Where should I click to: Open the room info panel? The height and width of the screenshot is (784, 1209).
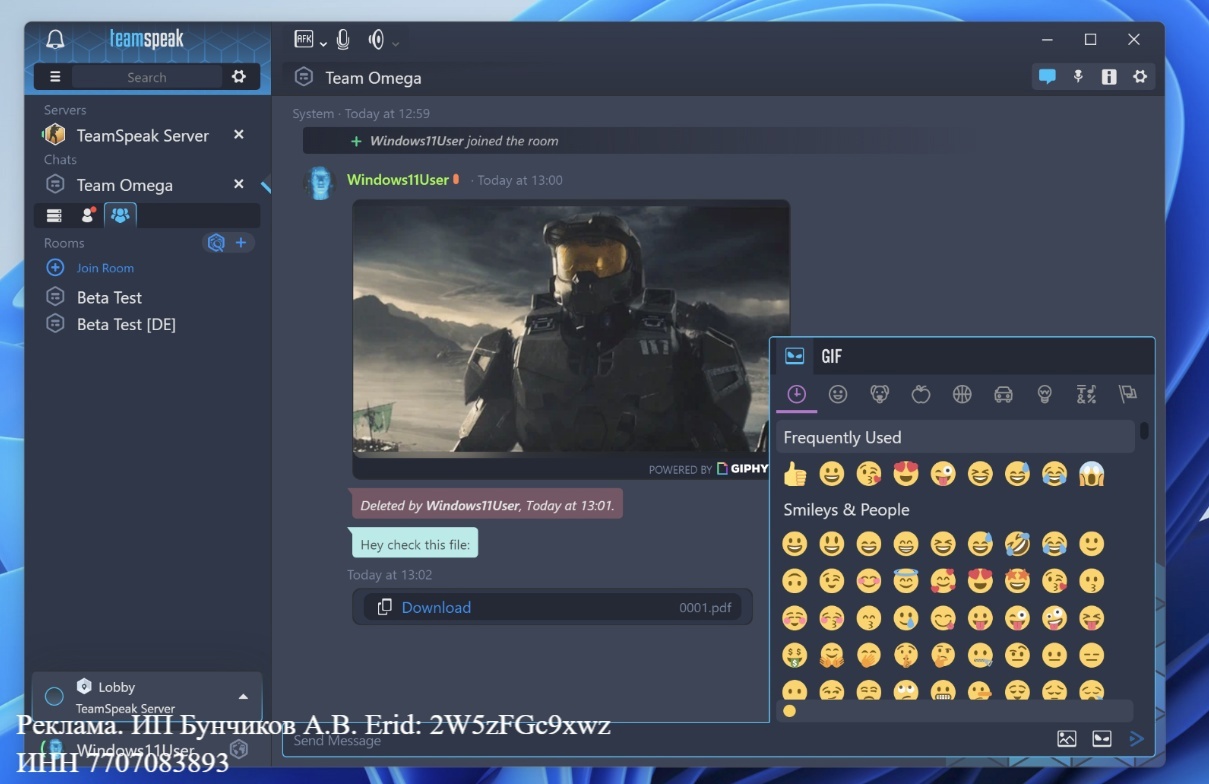click(1109, 76)
